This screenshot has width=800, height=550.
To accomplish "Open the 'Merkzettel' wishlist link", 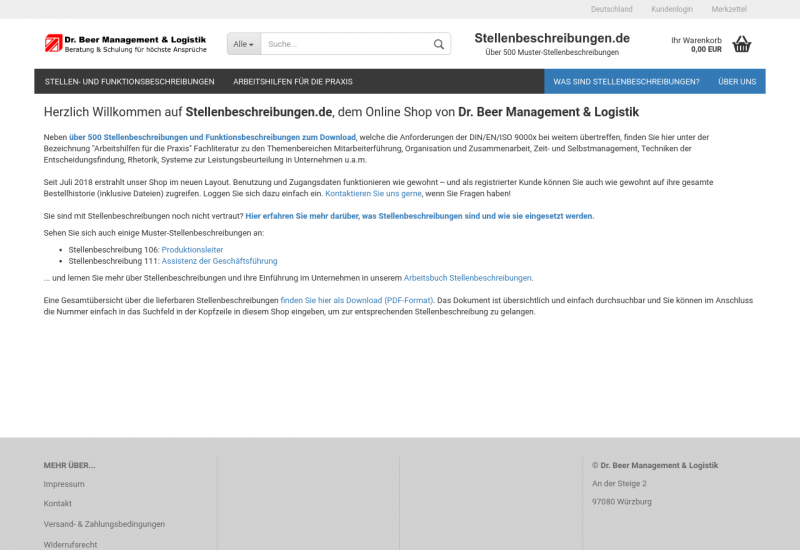I will coord(729,9).
